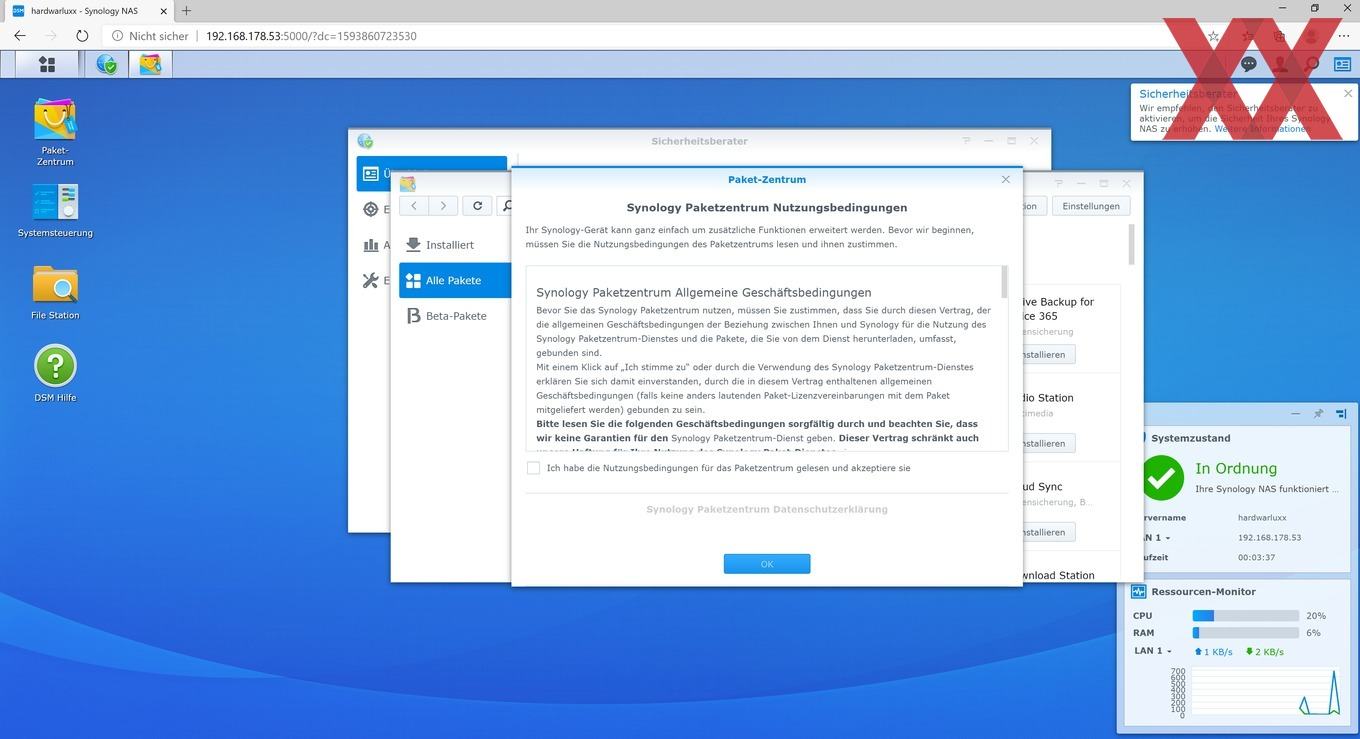The image size is (1360, 739).
Task: Click the RAM usage bar in Ressourcen-Monitor
Action: pos(1245,633)
